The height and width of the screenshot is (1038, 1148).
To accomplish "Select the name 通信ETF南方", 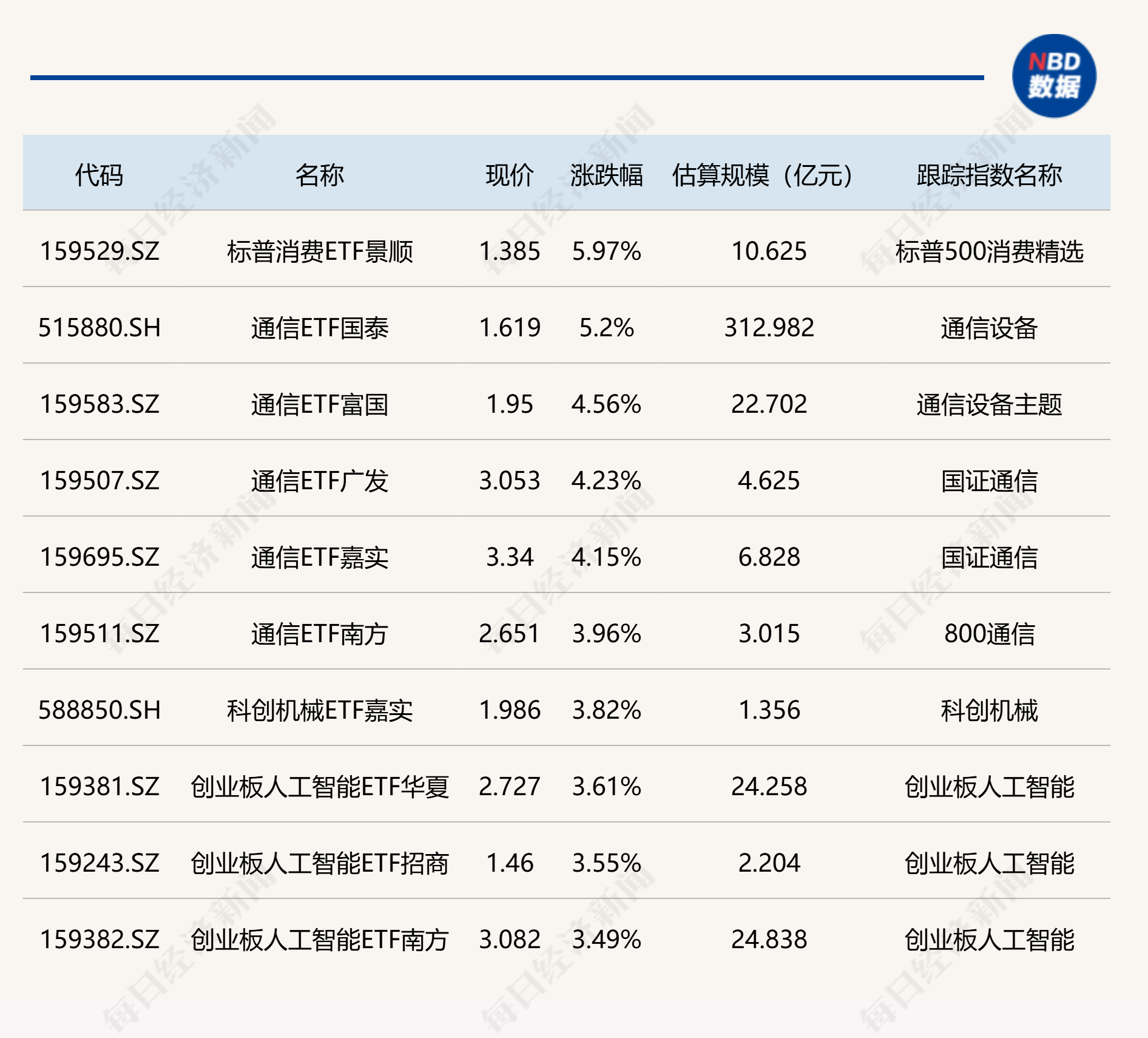I will pos(320,634).
